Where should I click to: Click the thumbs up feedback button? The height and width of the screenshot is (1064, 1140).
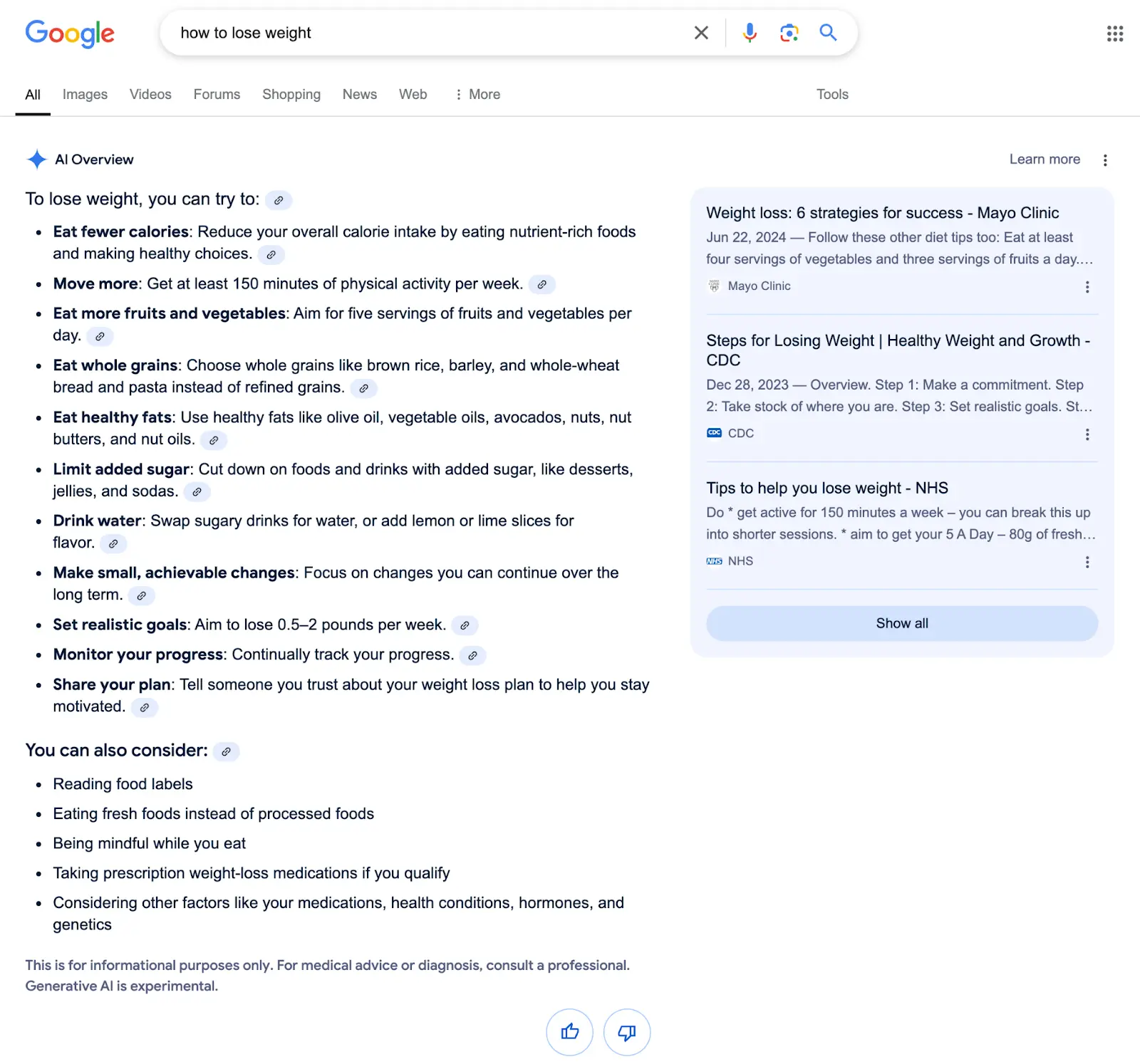tap(570, 1032)
